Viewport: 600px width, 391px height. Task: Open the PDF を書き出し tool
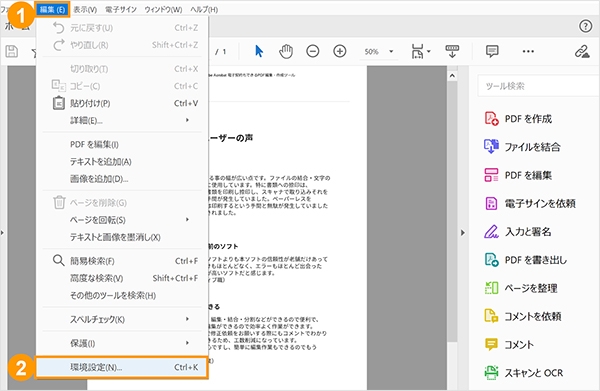(526, 260)
